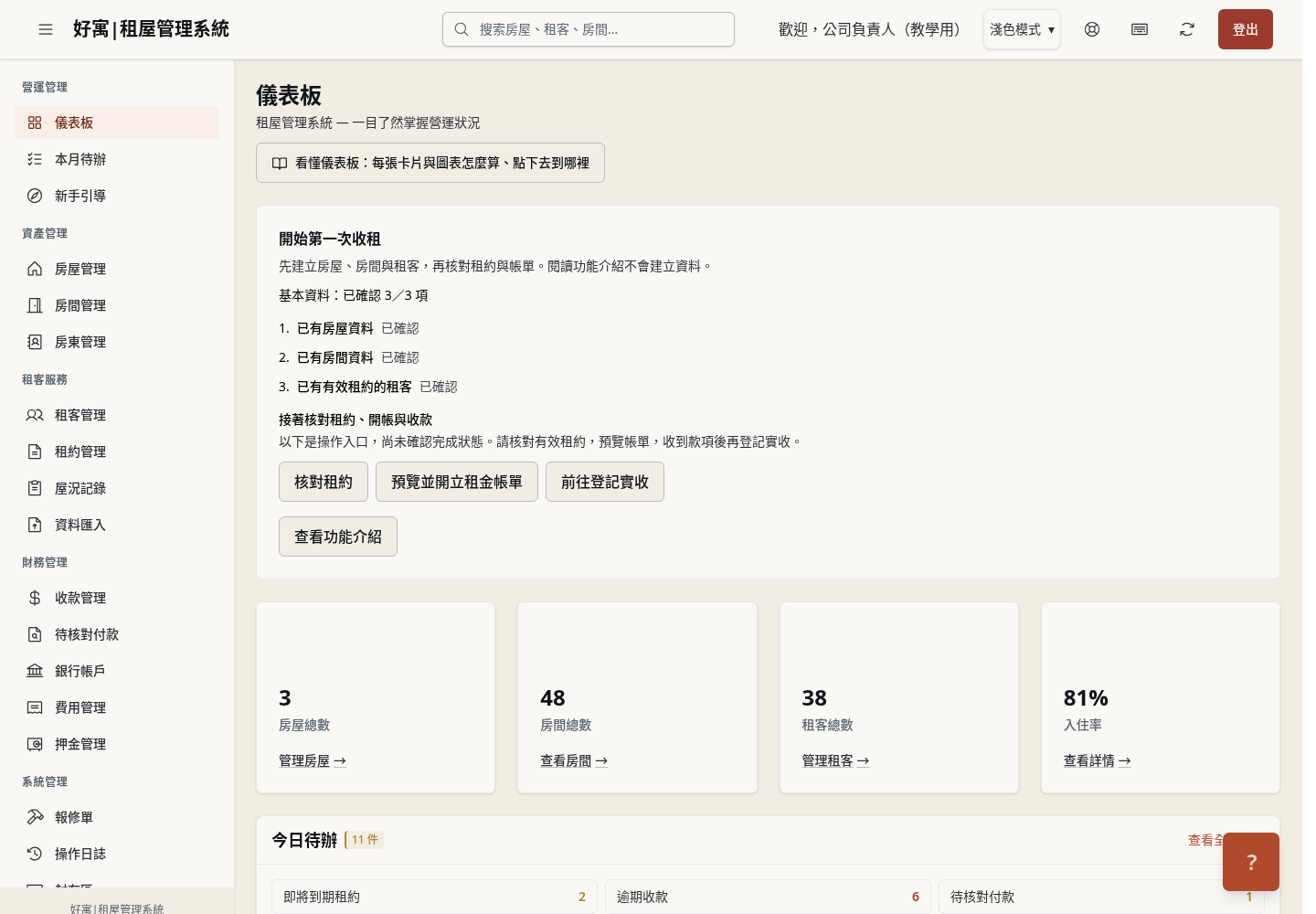This screenshot has height=914, width=1316.
Task: Open the 淺色模式 theme dropdown
Action: (x=1022, y=29)
